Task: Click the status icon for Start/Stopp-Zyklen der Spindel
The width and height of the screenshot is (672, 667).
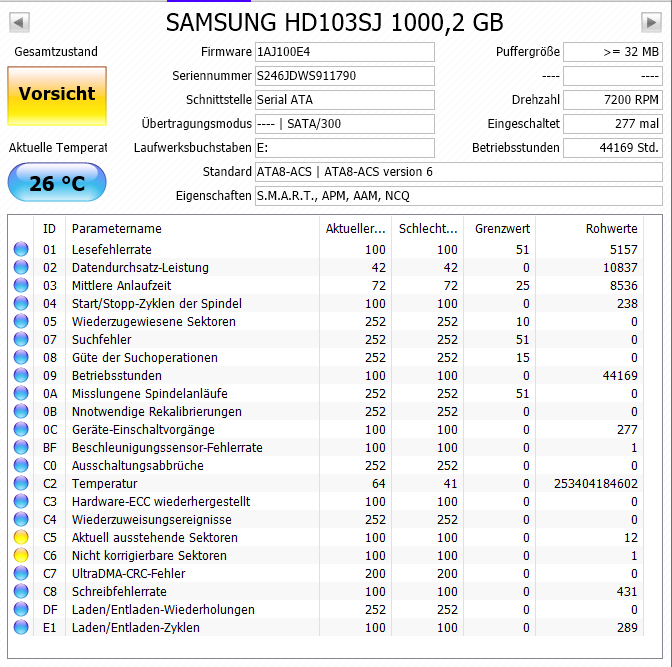Action: (x=21, y=303)
